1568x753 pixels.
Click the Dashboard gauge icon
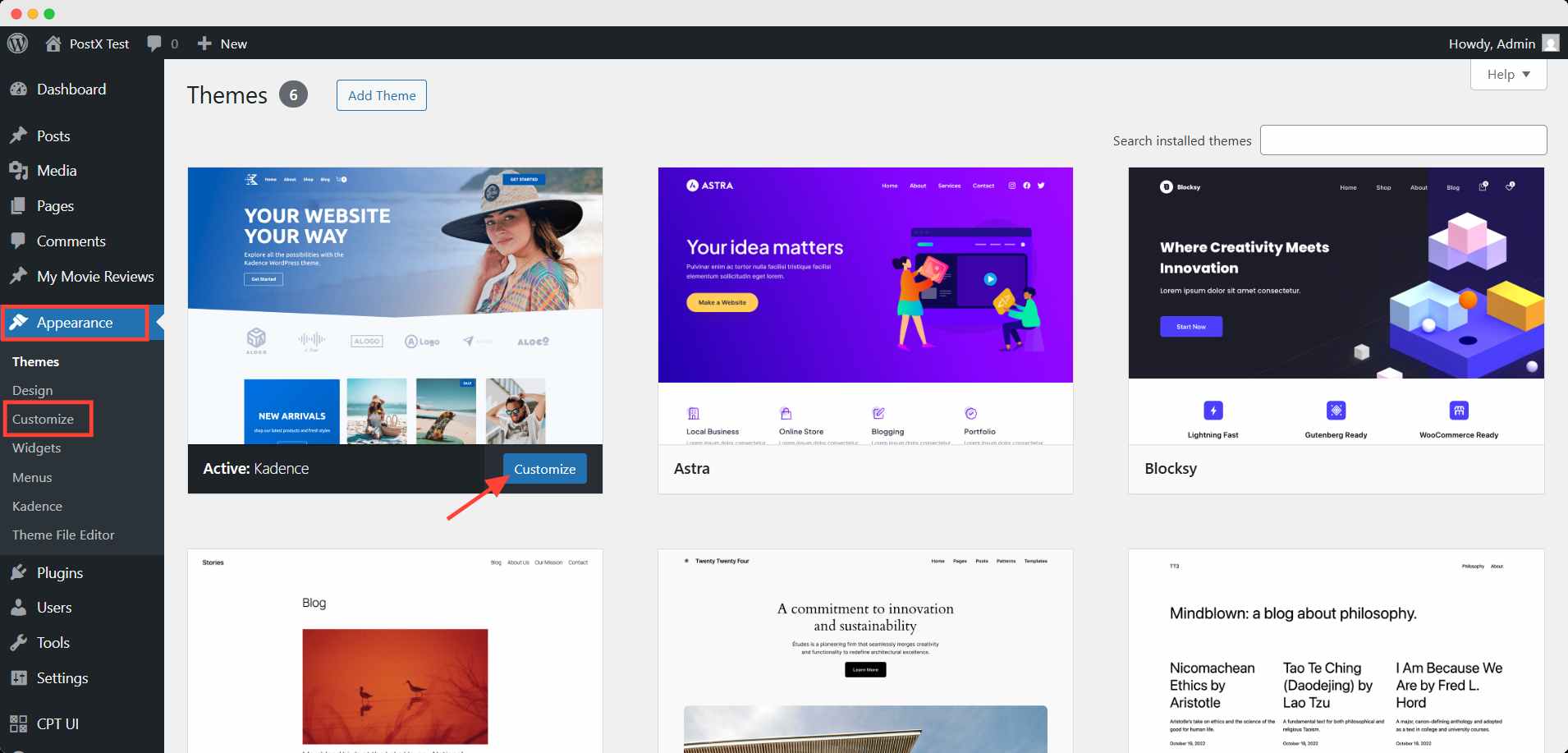(18, 90)
